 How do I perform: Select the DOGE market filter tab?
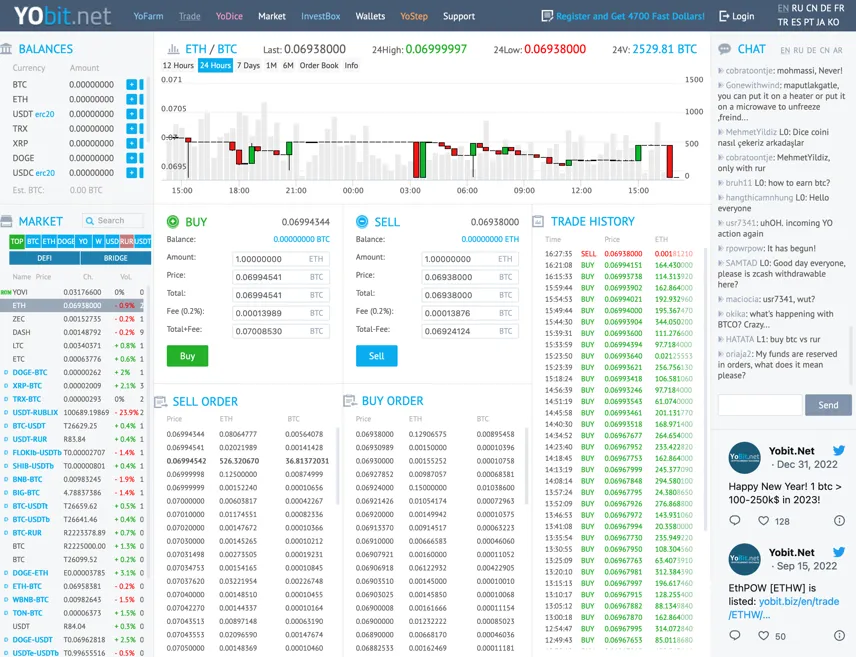[66, 241]
